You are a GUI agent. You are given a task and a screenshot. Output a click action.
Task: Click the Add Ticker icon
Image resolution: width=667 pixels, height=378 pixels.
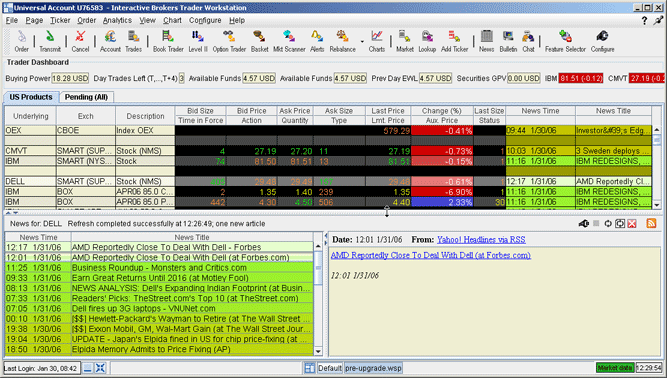(x=454, y=41)
